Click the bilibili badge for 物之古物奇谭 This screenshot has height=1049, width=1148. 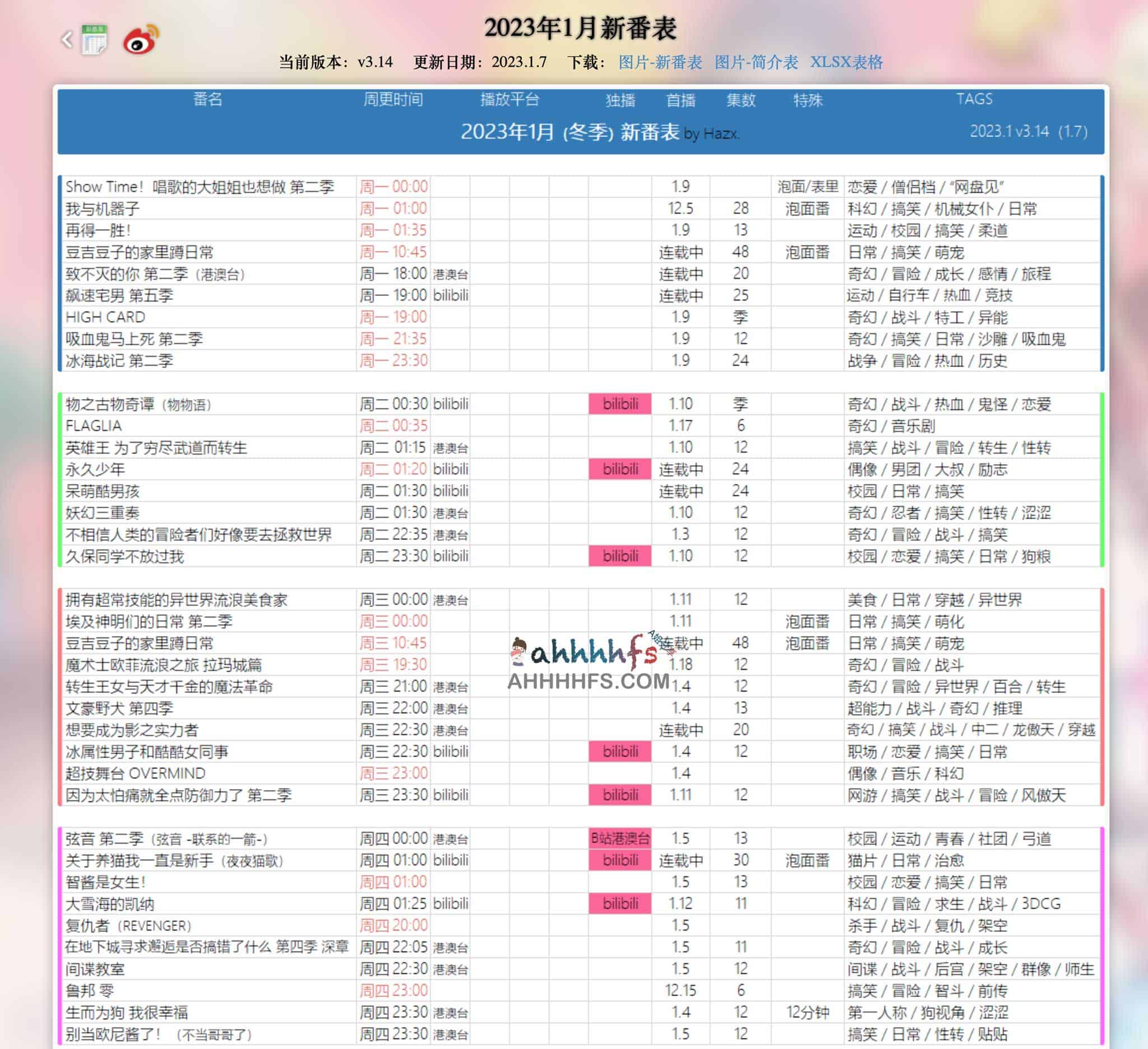tap(620, 403)
